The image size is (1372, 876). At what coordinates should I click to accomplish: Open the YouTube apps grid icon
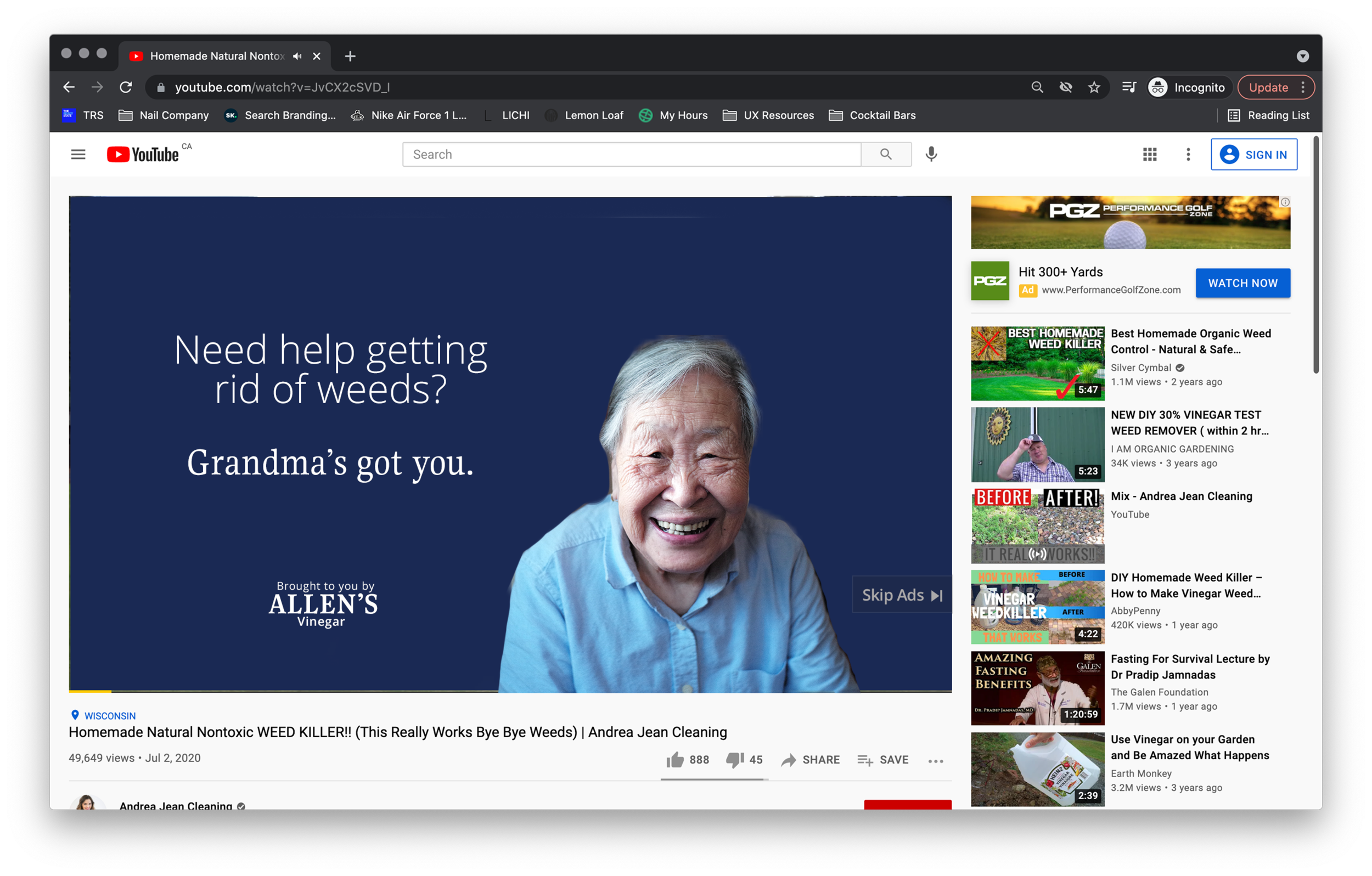(x=1149, y=154)
